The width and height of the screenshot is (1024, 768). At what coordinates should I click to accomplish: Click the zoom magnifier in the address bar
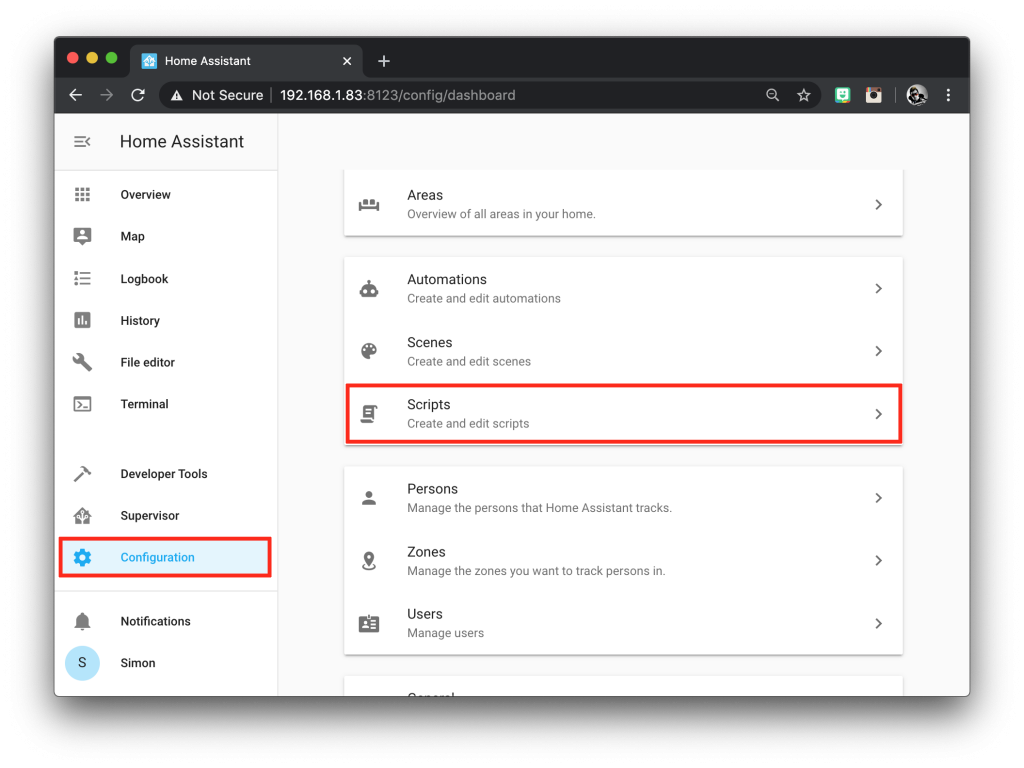pos(773,95)
